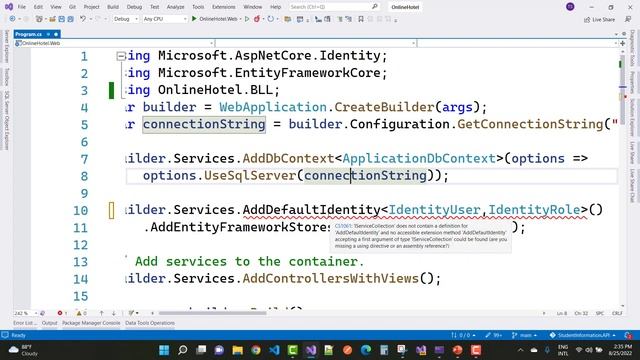Screen dimensions: 640x360
Task: Open Microsoft Edge from taskbar
Action: [366, 350]
